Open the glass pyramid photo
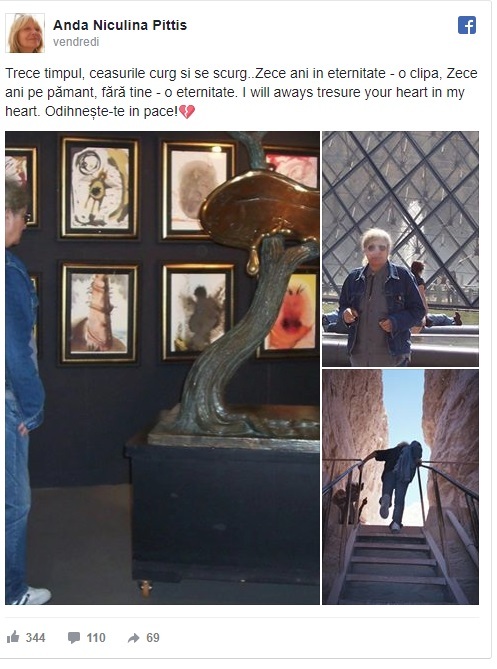The image size is (497, 669). [x=400, y=249]
